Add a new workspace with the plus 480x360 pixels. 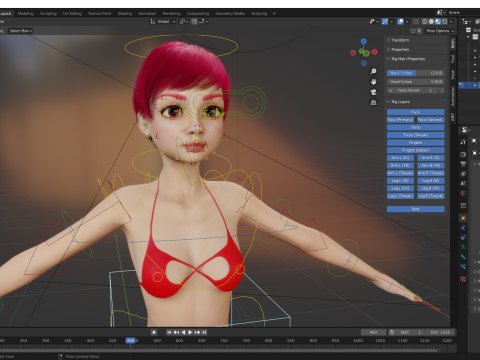[x=274, y=14]
